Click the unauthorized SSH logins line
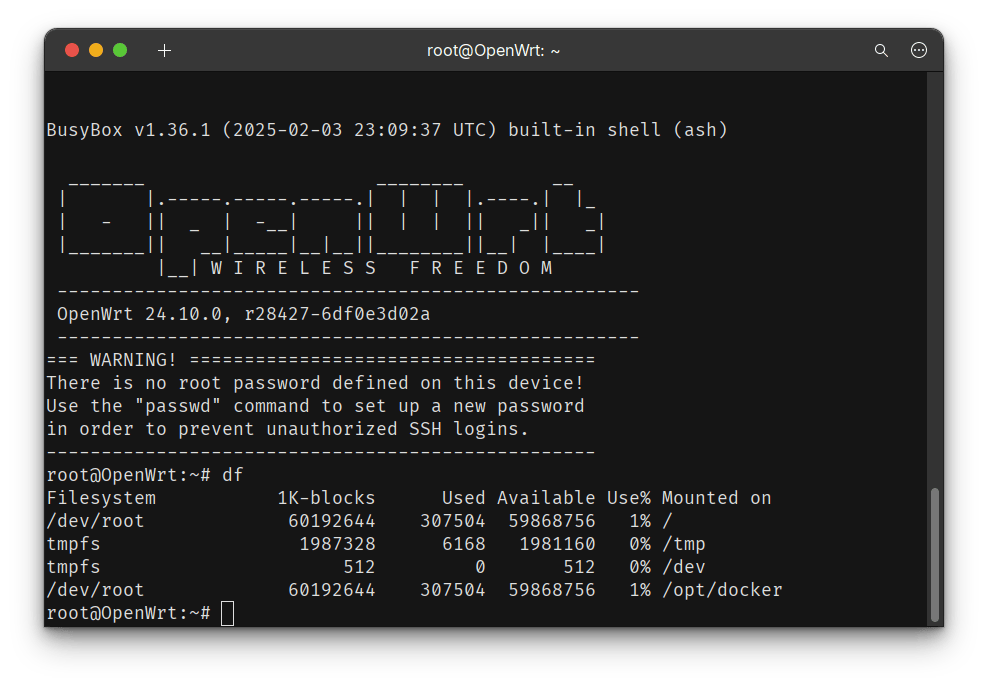 coord(287,429)
